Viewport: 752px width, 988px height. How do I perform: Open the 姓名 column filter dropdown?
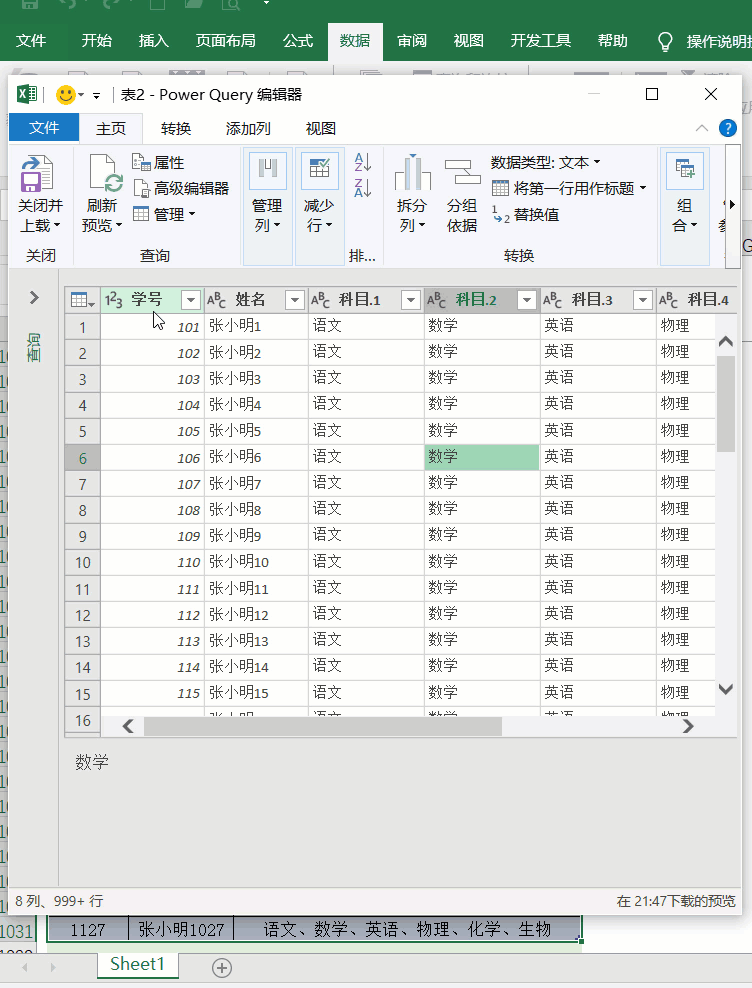click(294, 300)
